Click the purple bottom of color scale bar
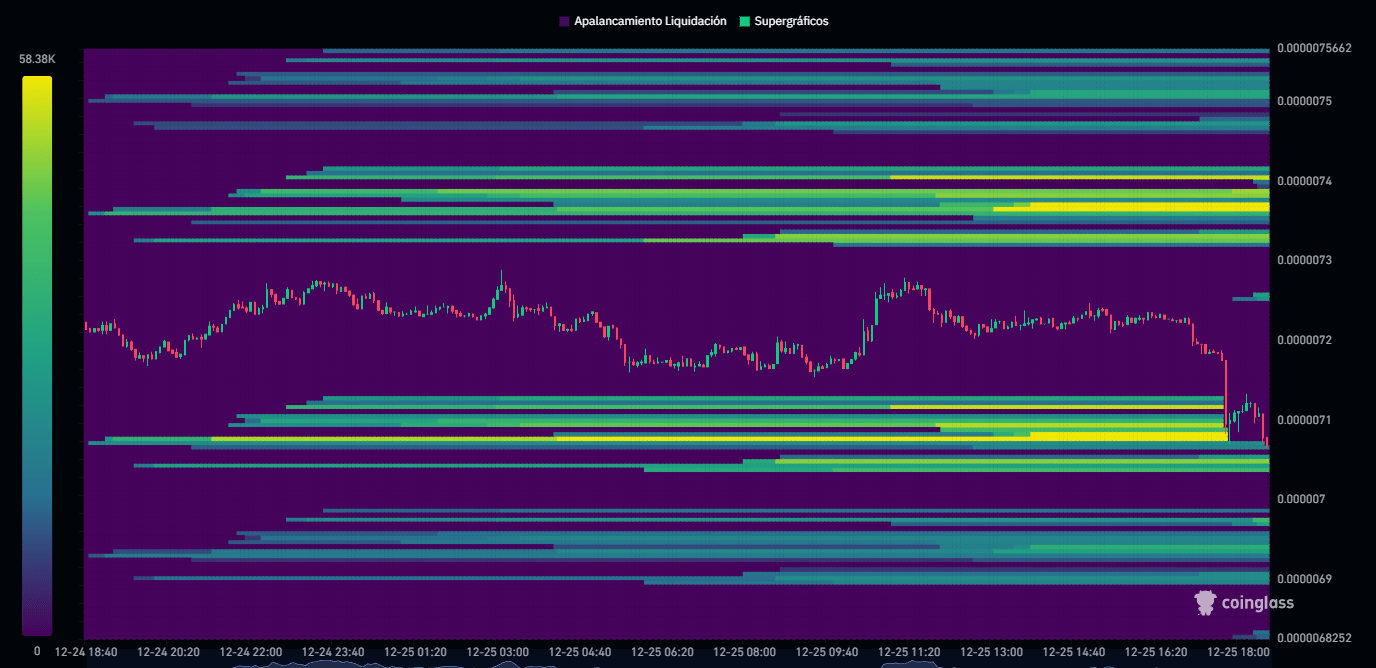 click(37, 625)
